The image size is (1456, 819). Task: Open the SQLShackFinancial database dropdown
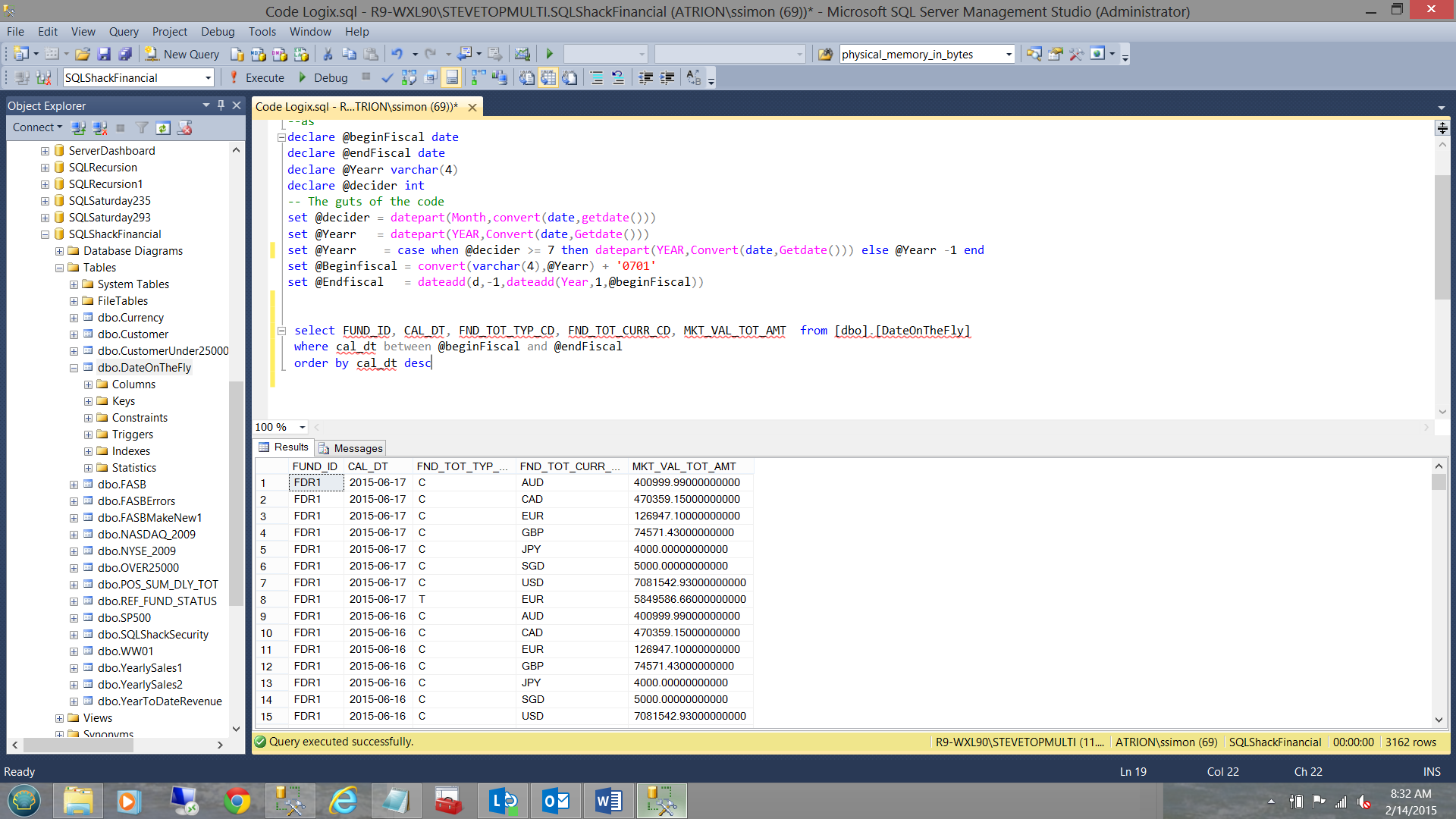click(208, 77)
